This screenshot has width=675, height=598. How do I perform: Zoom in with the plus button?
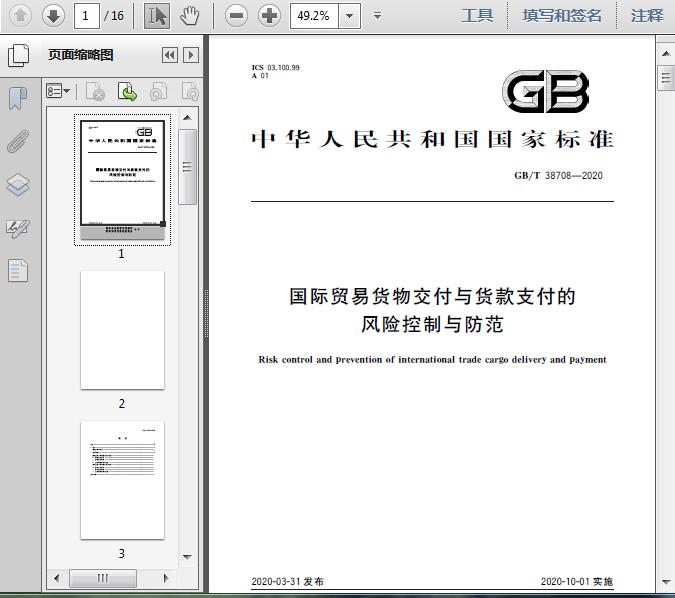(x=269, y=16)
